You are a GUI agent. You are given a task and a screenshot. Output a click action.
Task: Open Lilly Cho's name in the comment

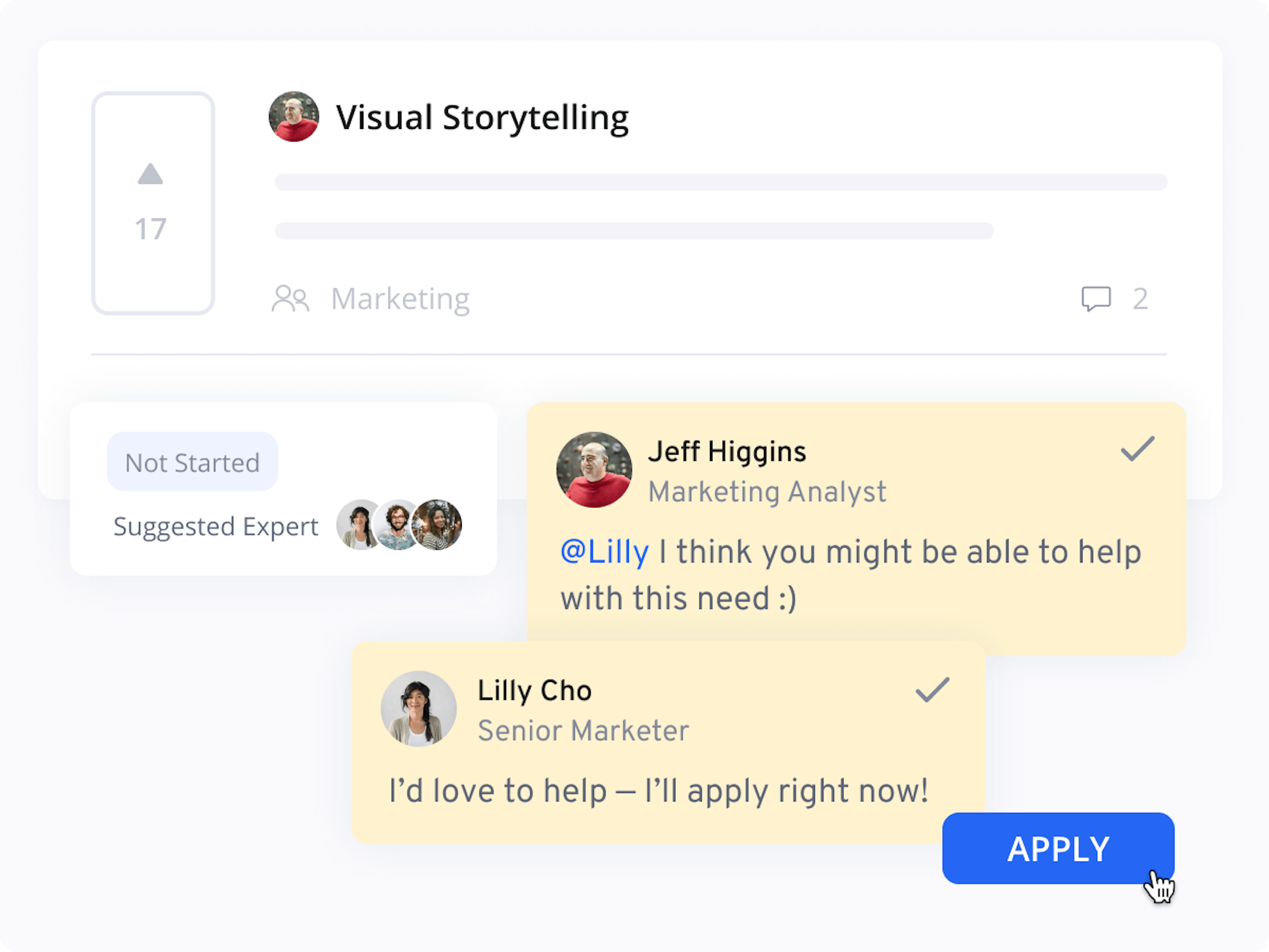tap(534, 691)
